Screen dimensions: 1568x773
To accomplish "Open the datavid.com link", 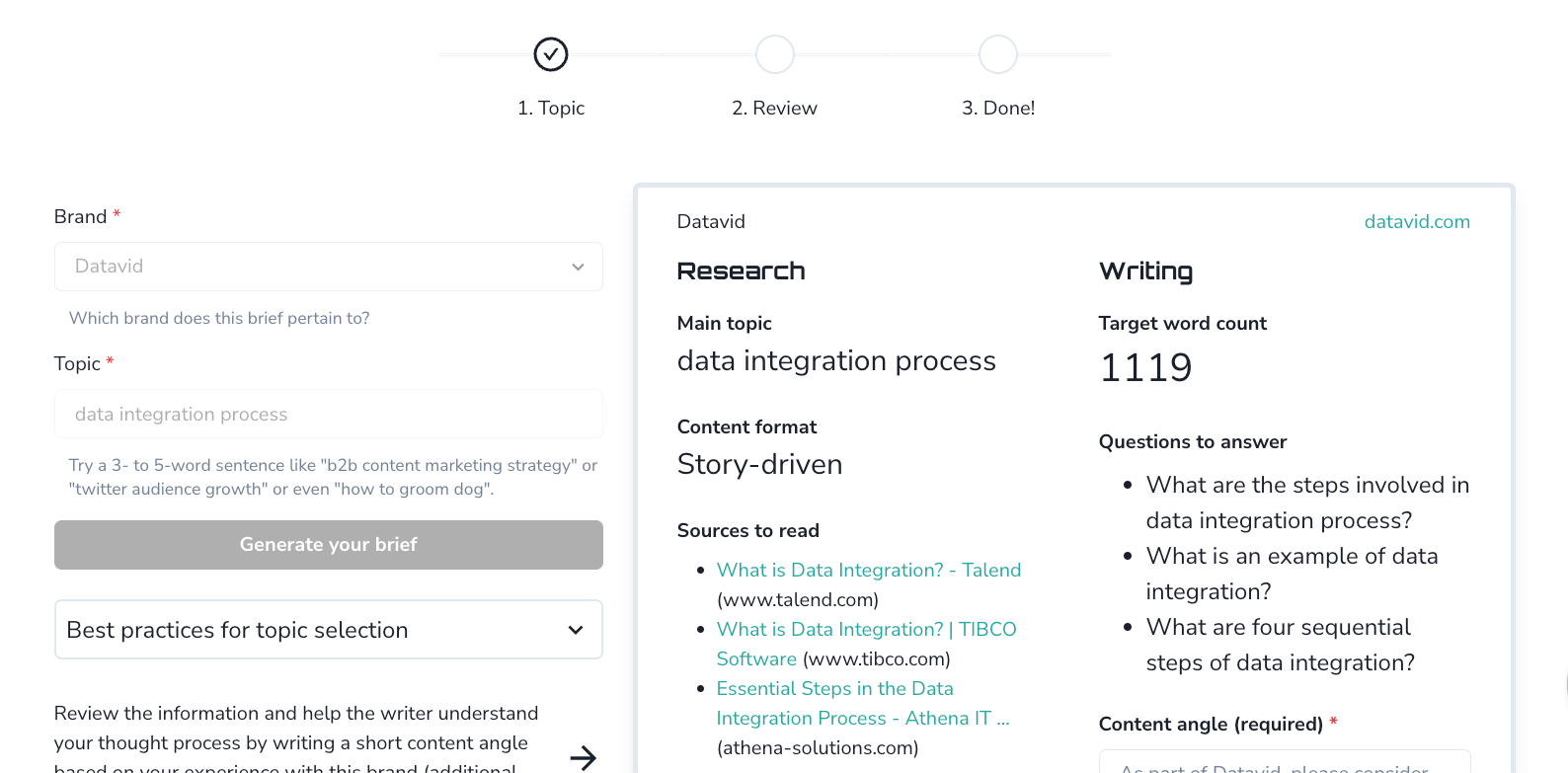I will 1417,222.
